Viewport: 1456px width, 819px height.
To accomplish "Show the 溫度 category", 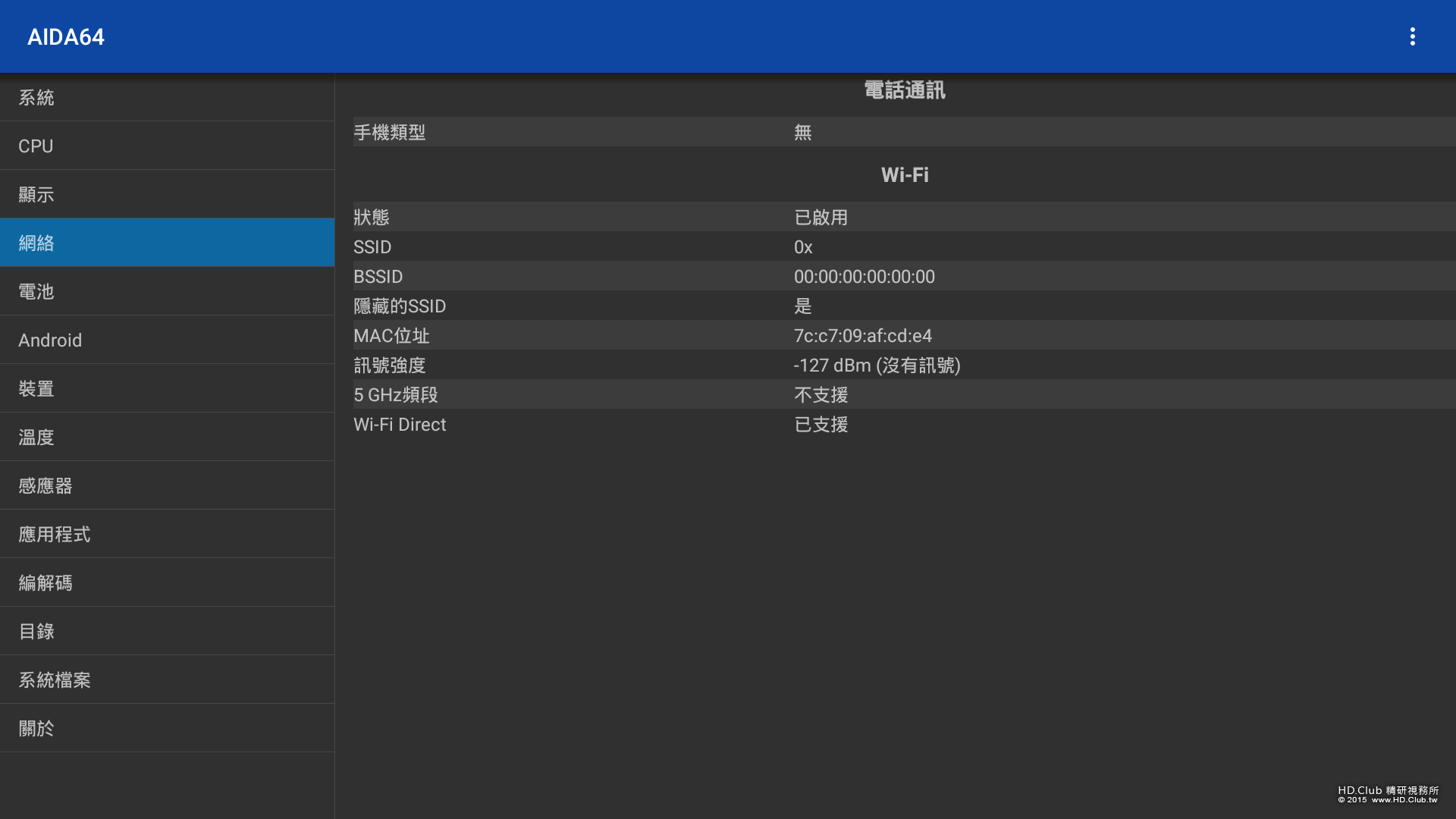I will pos(167,437).
